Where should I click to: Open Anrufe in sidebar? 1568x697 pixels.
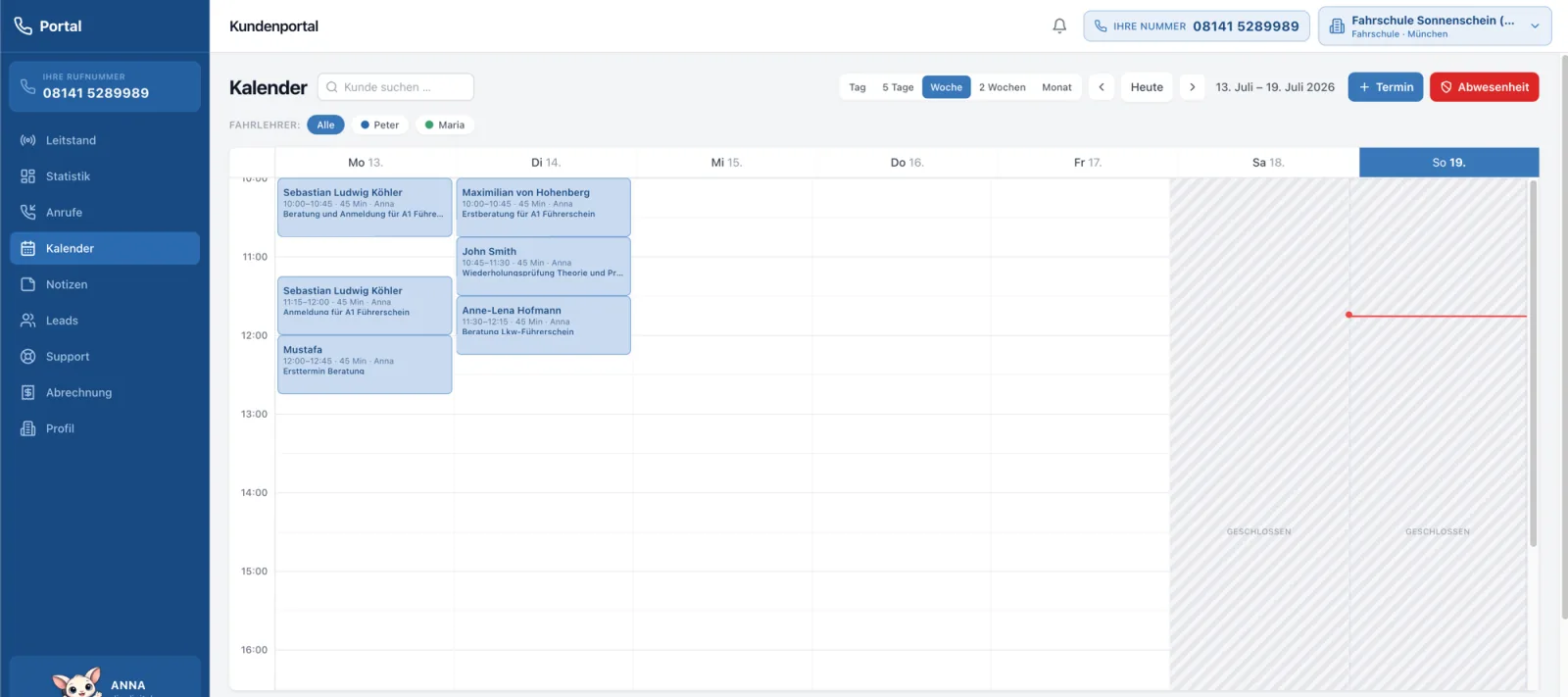(x=105, y=212)
